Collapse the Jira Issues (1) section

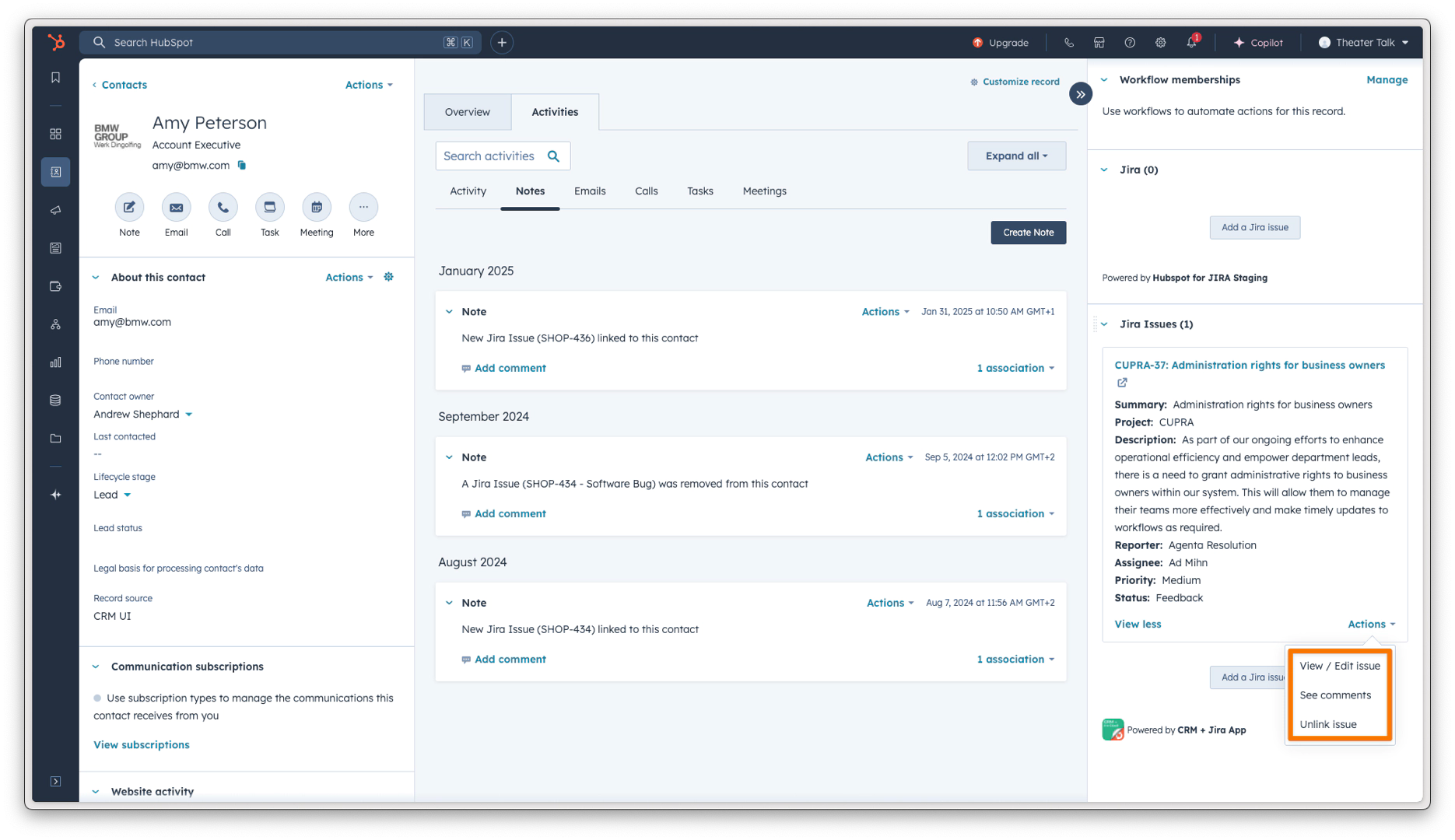tap(1104, 324)
